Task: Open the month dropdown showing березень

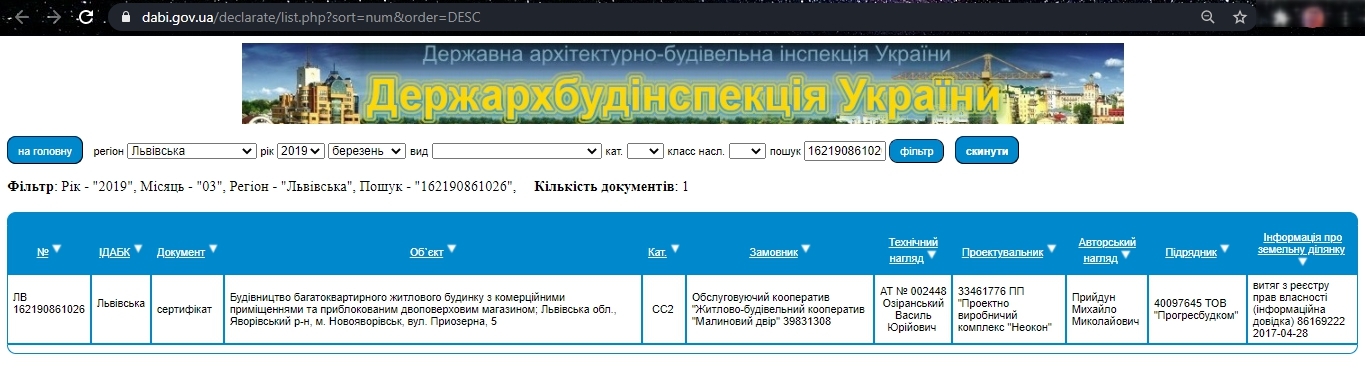Action: tap(367, 151)
